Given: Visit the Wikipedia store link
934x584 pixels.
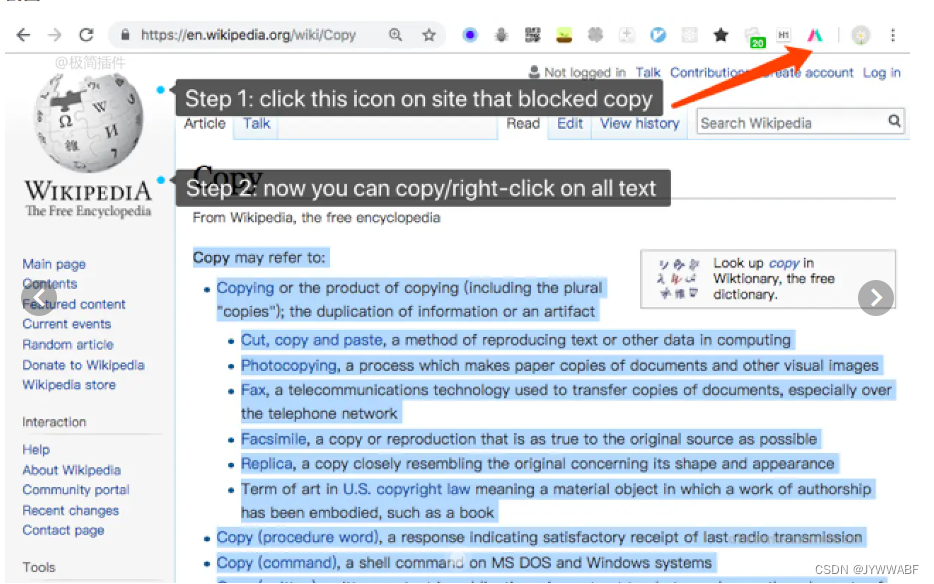Looking at the screenshot, I should click(x=69, y=385).
